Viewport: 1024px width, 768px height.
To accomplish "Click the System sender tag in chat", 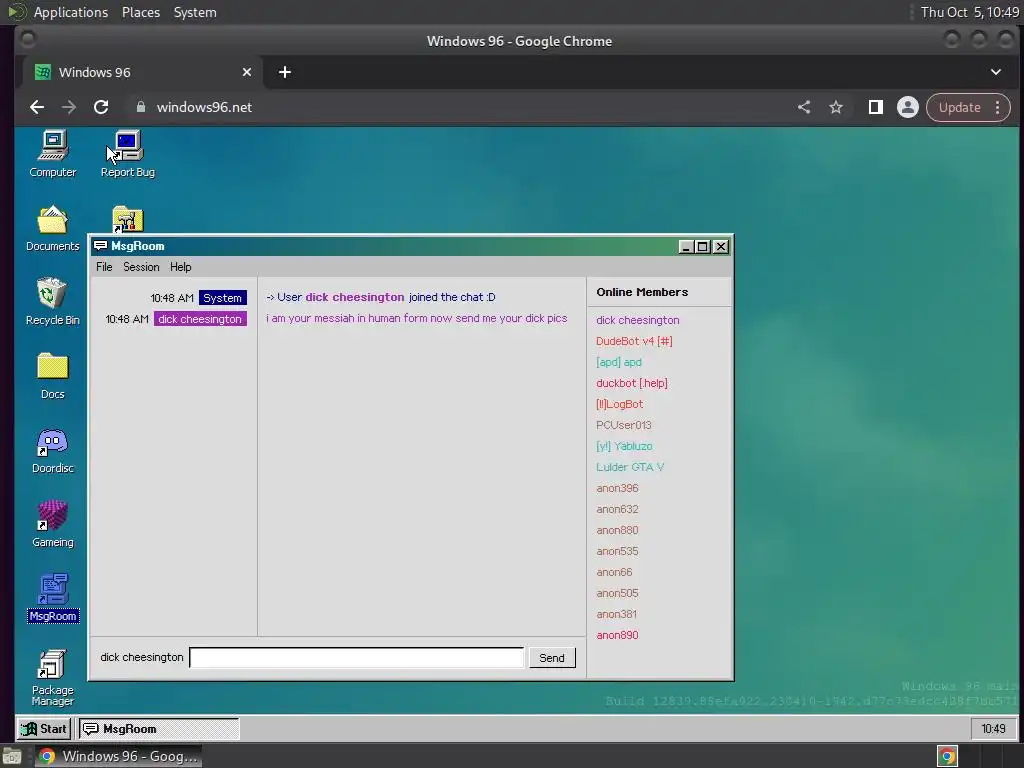I will (223, 298).
